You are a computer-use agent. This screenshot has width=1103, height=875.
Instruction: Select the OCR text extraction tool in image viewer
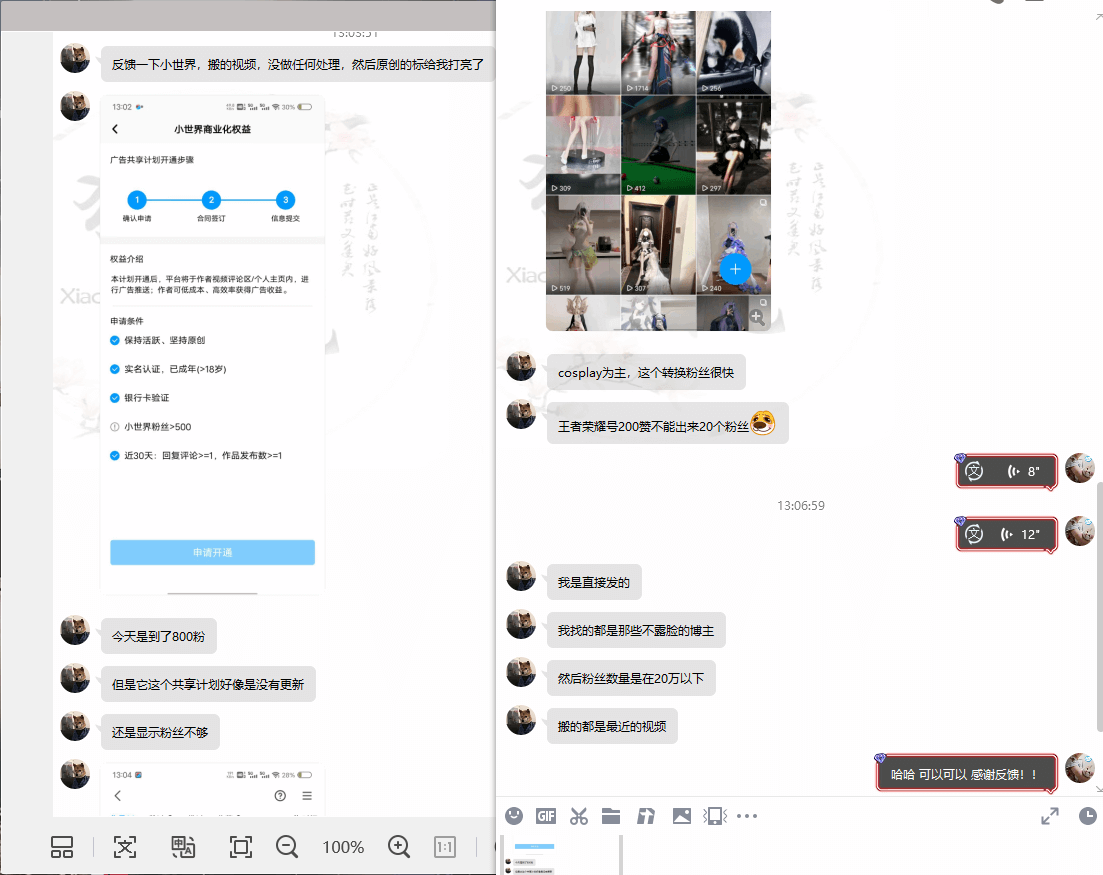pos(124,847)
